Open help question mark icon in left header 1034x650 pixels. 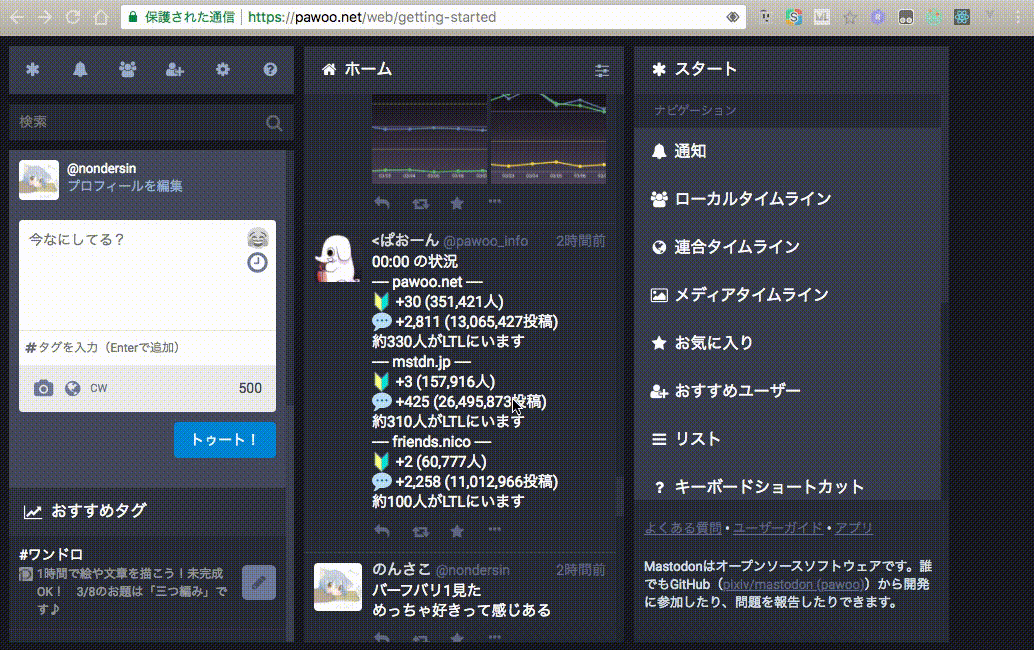tap(270, 69)
